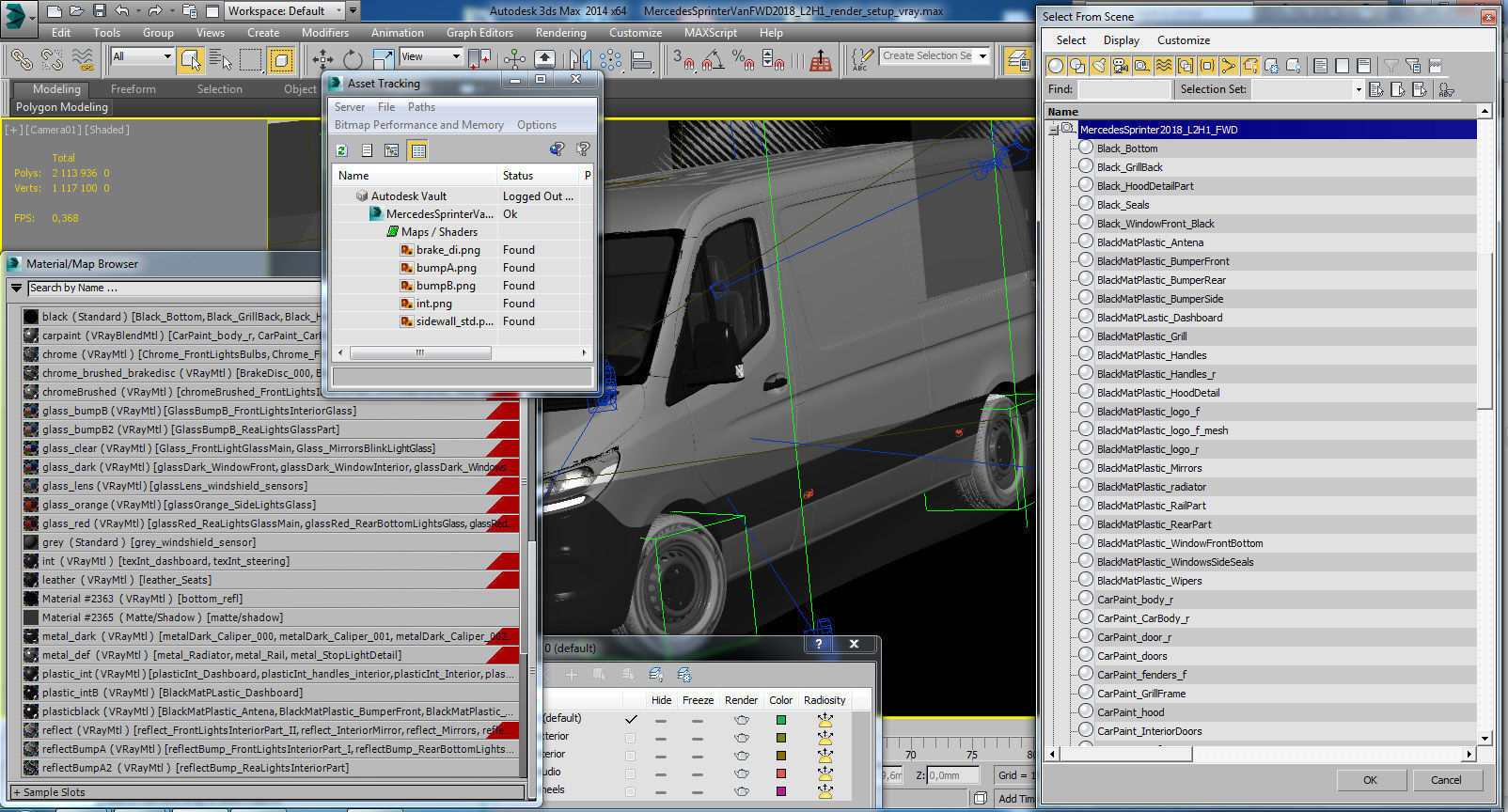Open the Select by Name tool
1508x812 pixels.
point(221,59)
